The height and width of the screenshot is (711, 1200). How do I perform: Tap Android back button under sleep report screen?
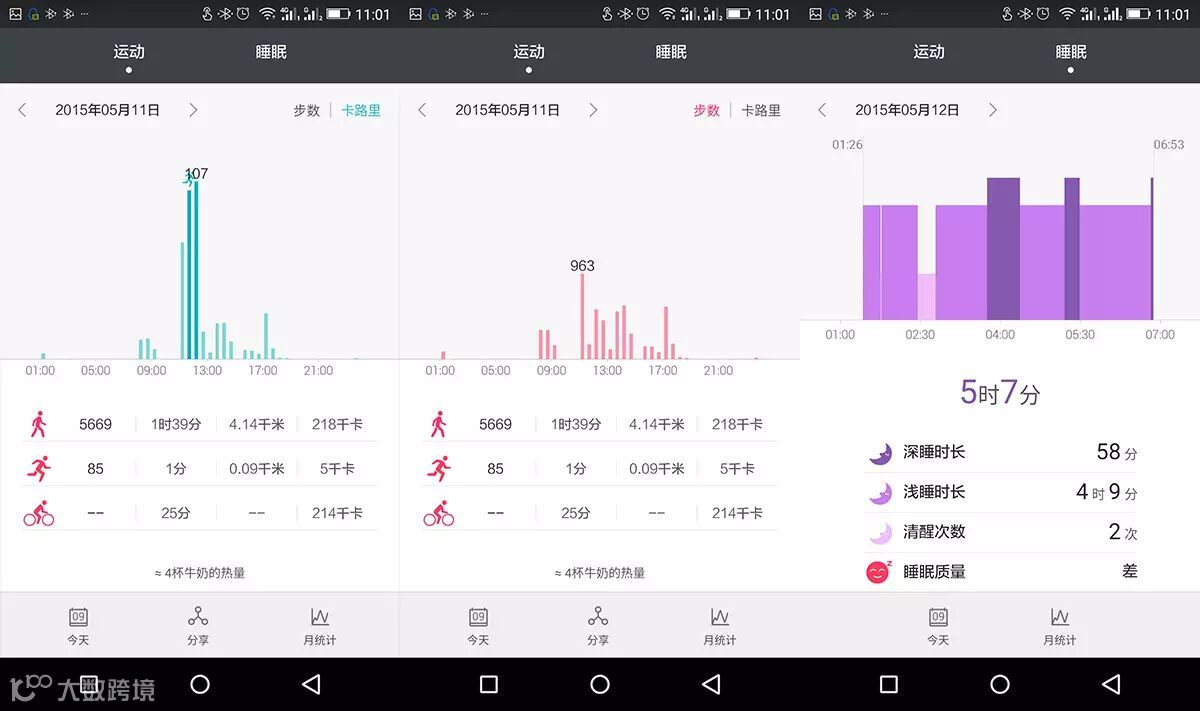(1111, 684)
